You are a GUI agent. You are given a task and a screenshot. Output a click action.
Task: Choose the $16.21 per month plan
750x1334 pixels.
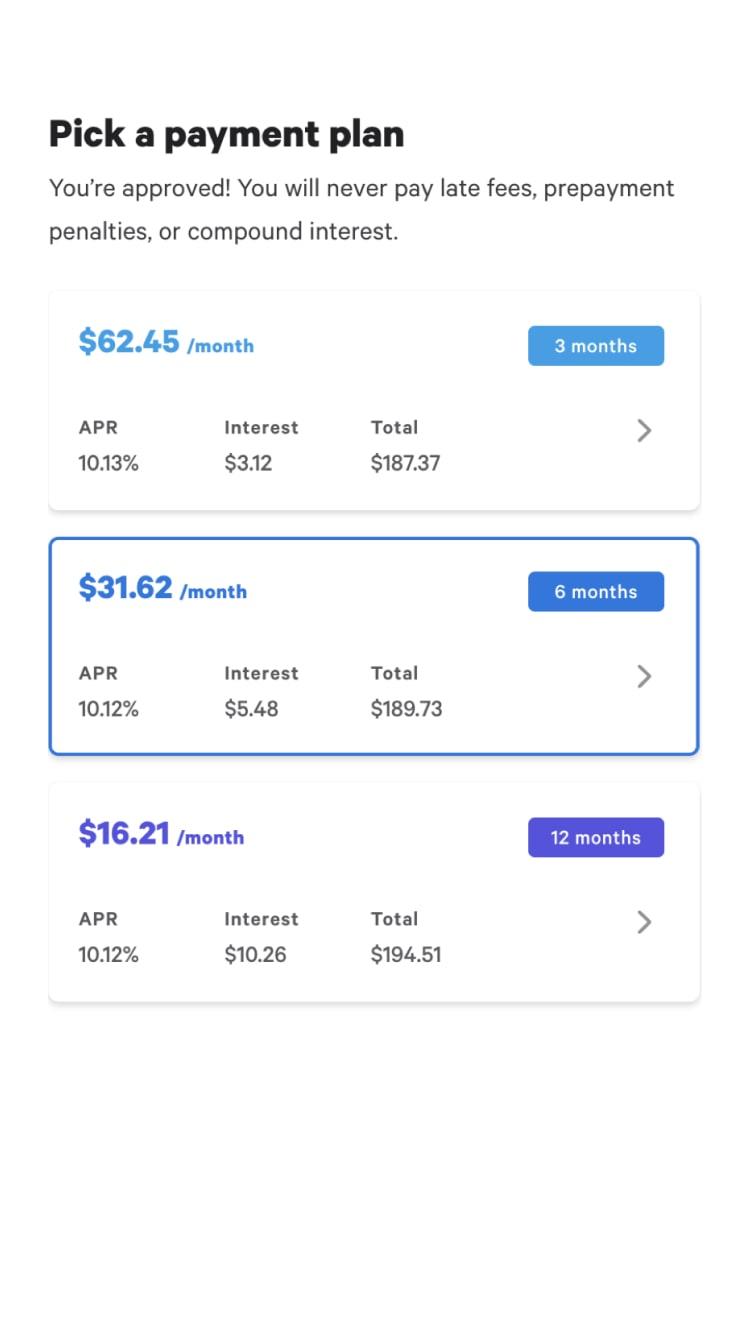[x=374, y=891]
